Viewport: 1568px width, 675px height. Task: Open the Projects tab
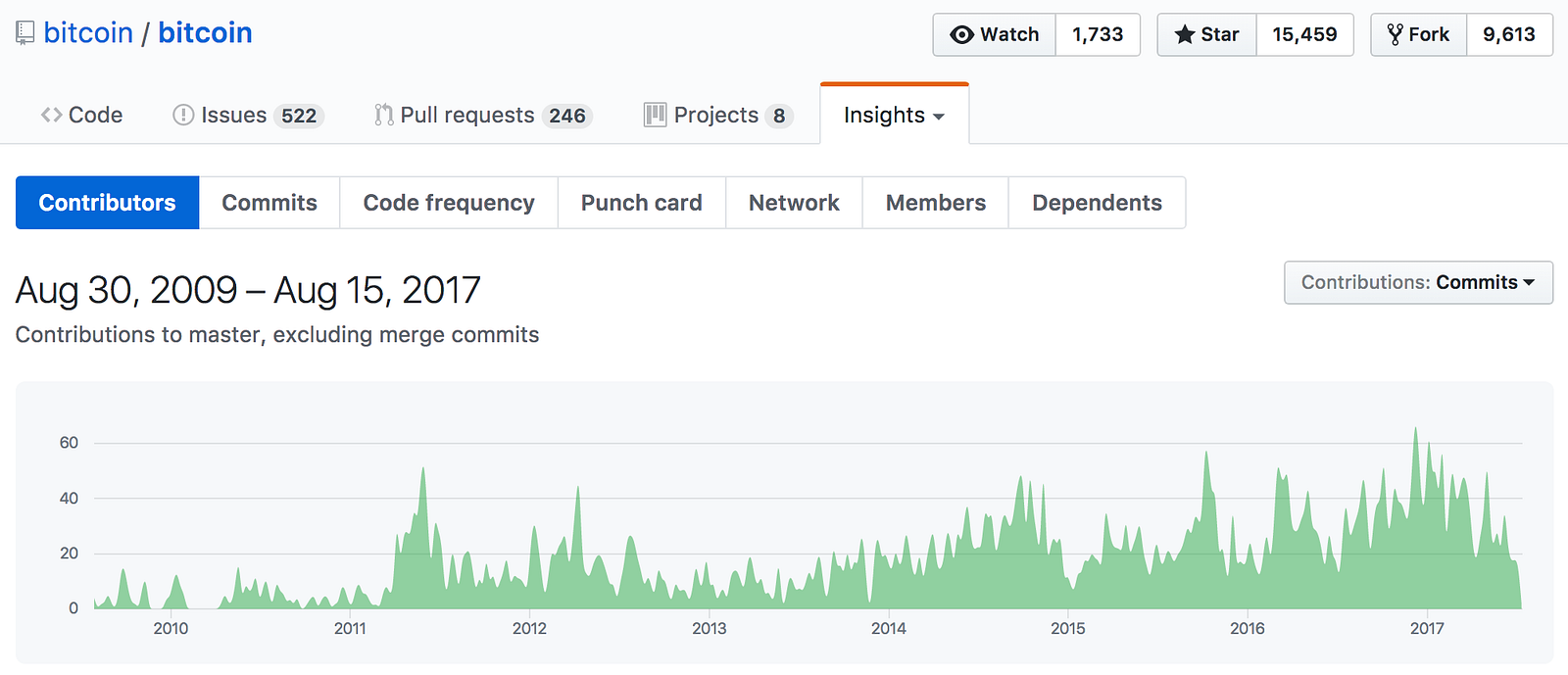(x=717, y=115)
